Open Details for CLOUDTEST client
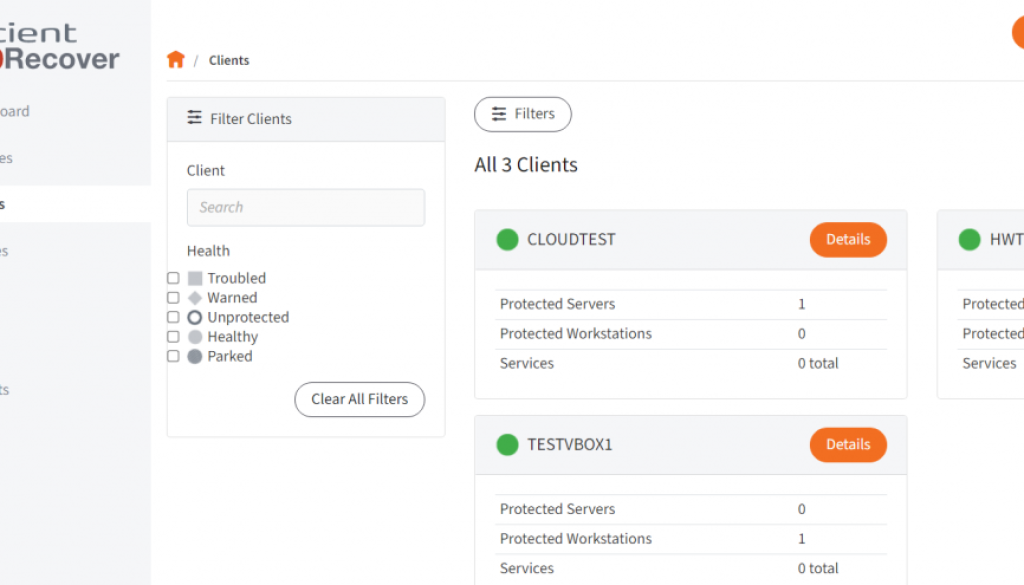 point(848,240)
